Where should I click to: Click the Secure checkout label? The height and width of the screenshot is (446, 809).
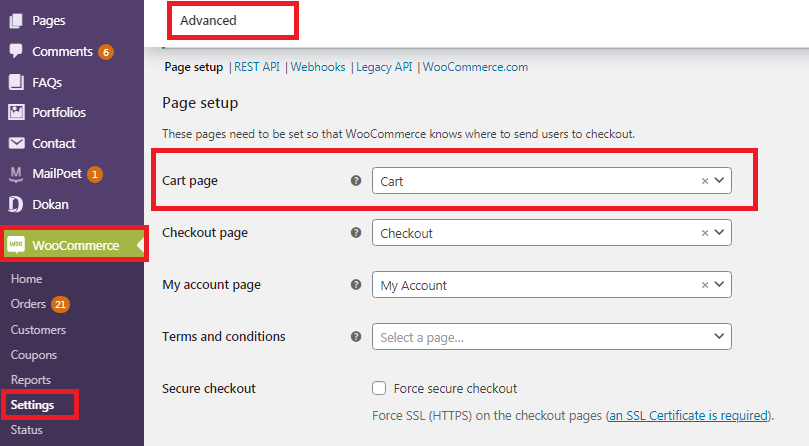(x=209, y=389)
